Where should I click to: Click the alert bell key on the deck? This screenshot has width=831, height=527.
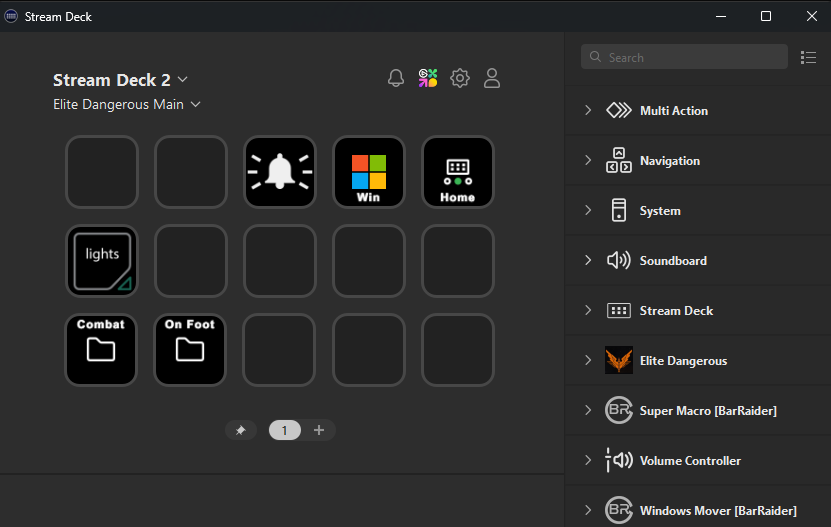(x=280, y=172)
